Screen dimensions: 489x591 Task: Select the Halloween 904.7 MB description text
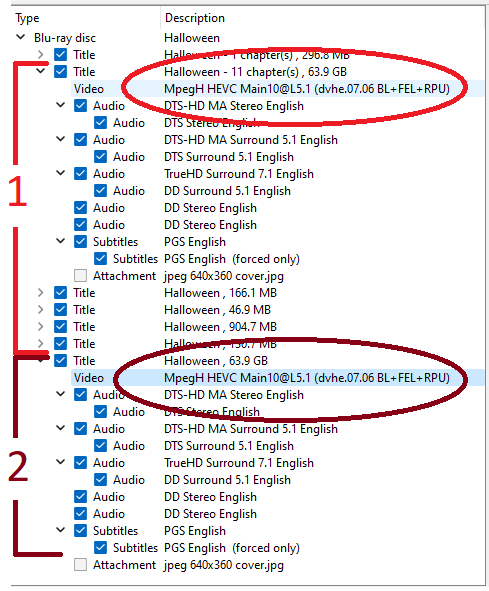[x=220, y=327]
